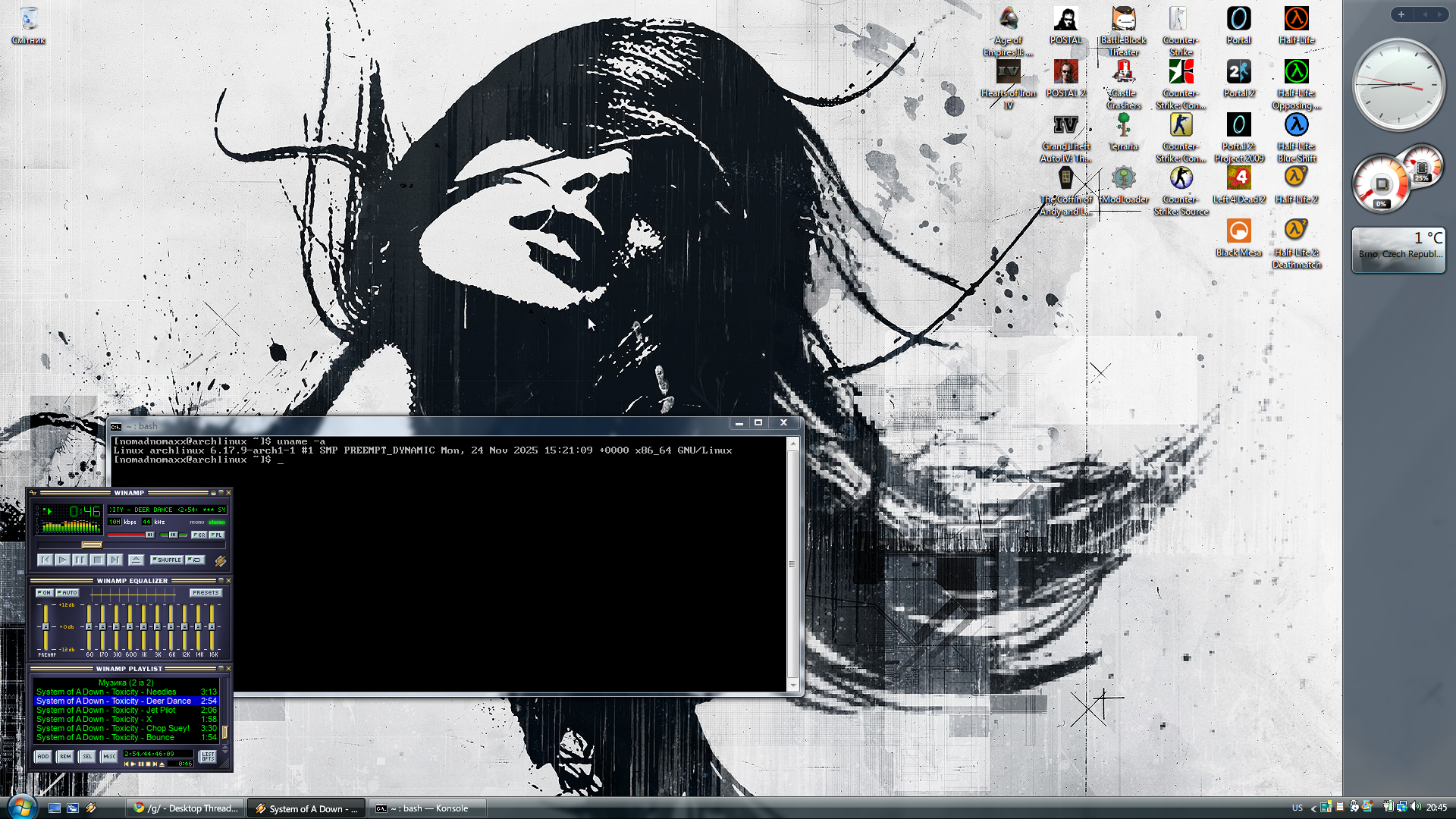
Task: Click the Winamp volume slider
Action: point(130,535)
